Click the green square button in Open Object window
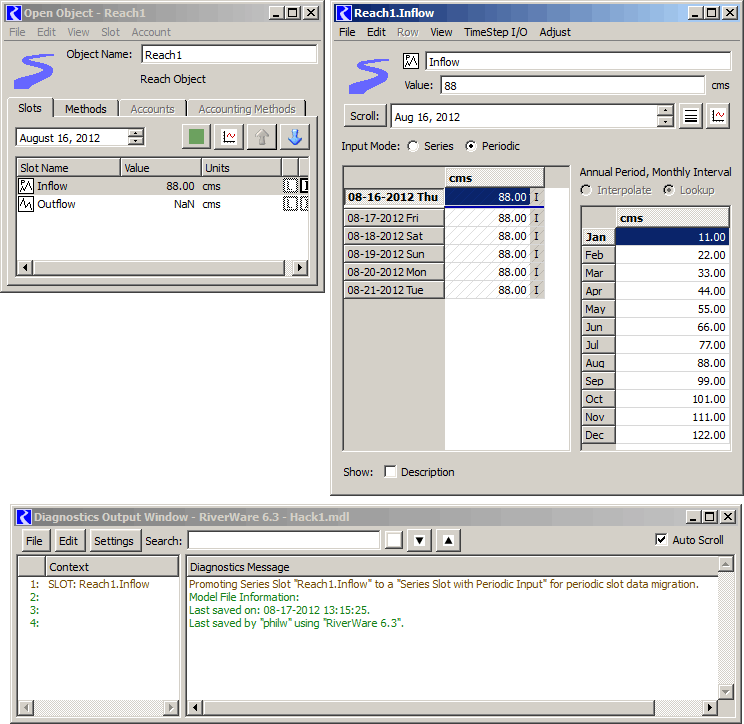This screenshot has height=724, width=744. pyautogui.click(x=196, y=137)
